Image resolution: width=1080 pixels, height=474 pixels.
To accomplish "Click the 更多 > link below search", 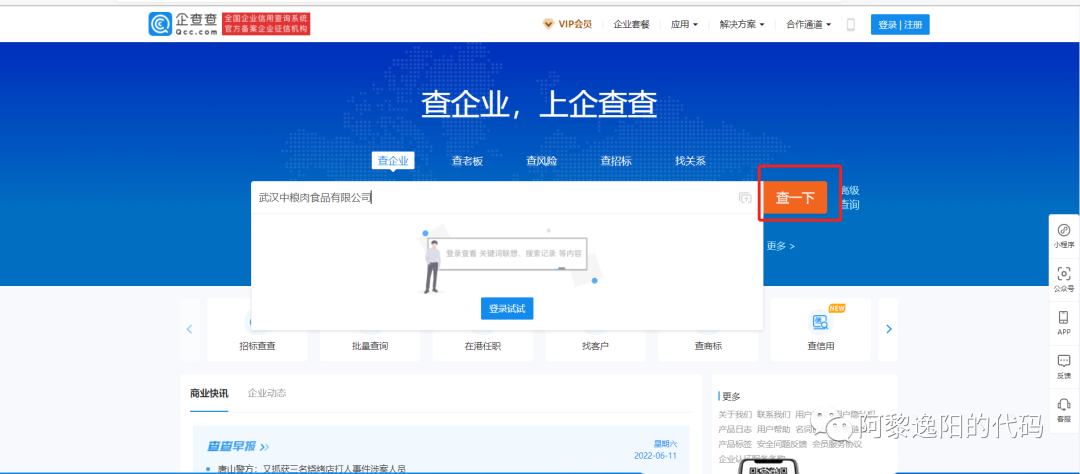I will click(x=780, y=246).
